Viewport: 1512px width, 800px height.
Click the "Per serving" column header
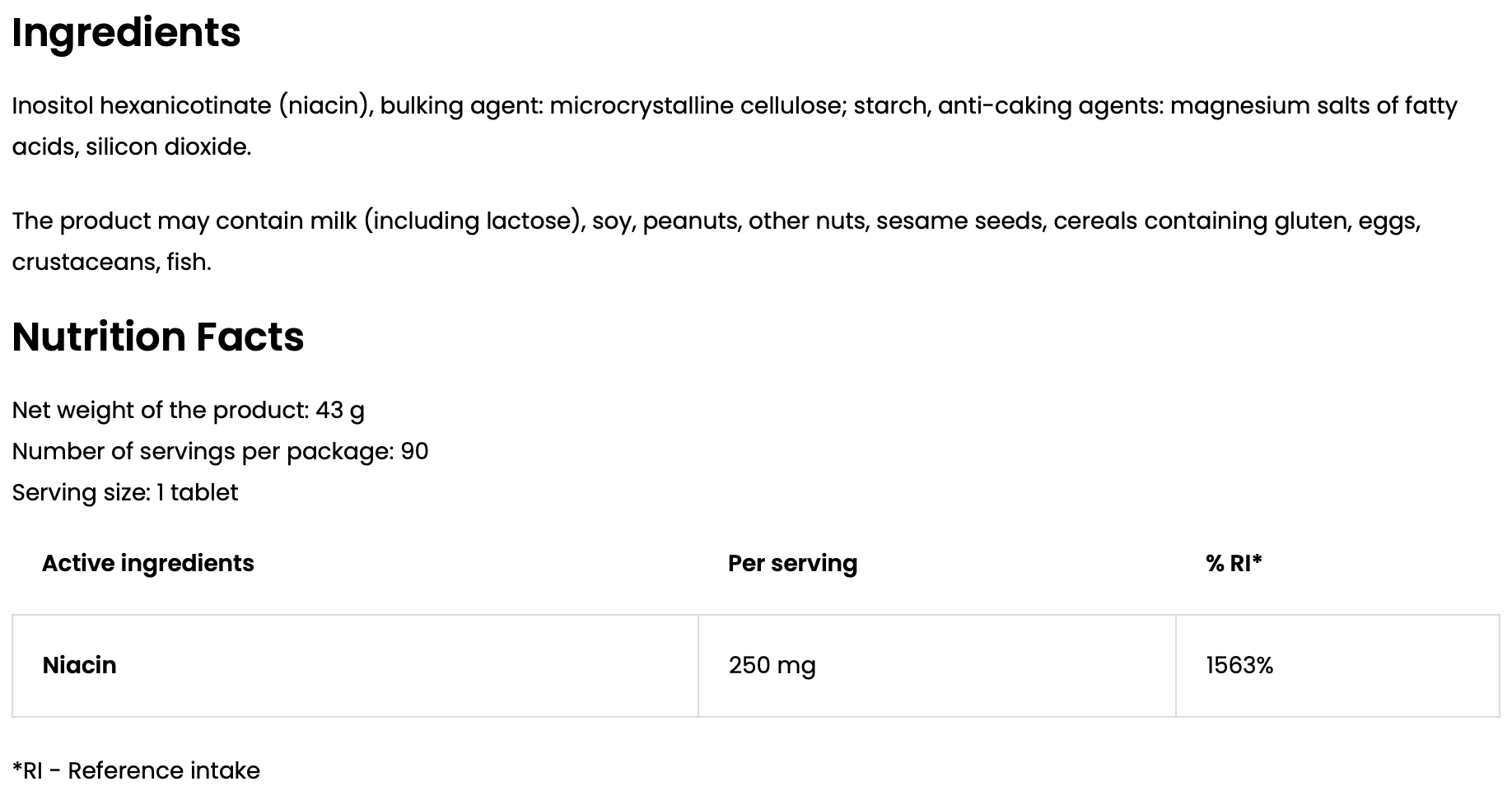(792, 564)
